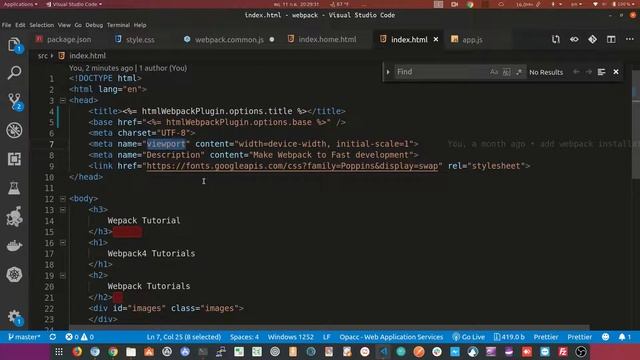640x360 pixels.
Task: Open the Visual Studio Code app menu
Action: coord(74,4)
